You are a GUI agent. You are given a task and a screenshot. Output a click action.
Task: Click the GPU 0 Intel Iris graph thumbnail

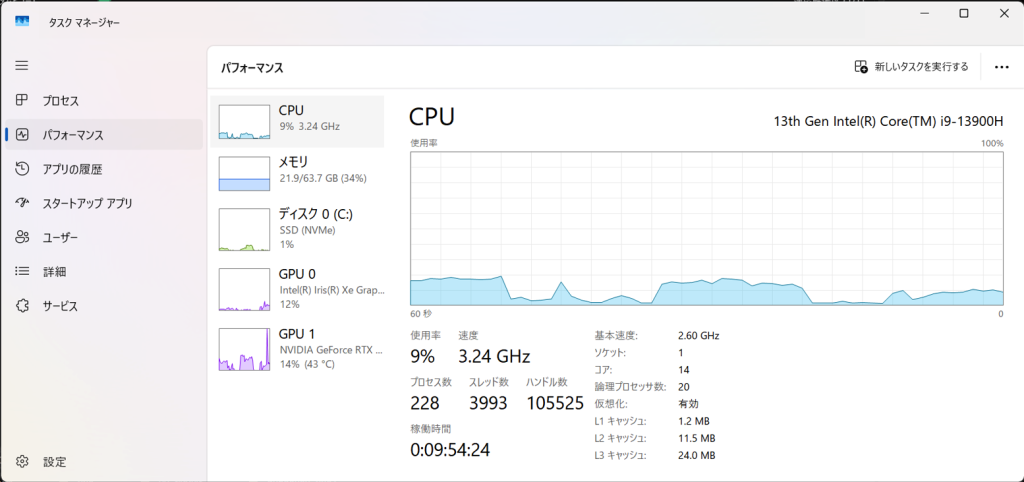(244, 291)
